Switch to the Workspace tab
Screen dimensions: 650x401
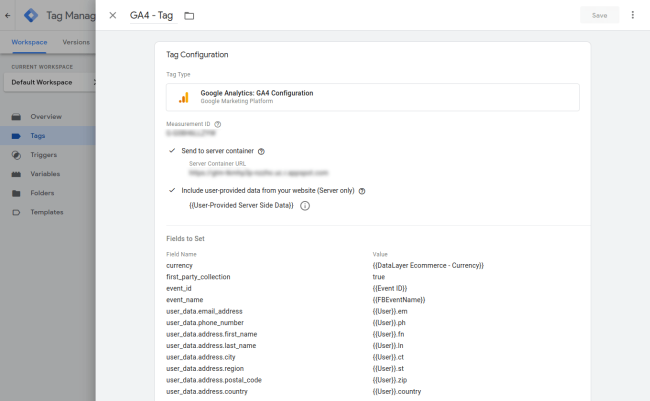pos(29,42)
